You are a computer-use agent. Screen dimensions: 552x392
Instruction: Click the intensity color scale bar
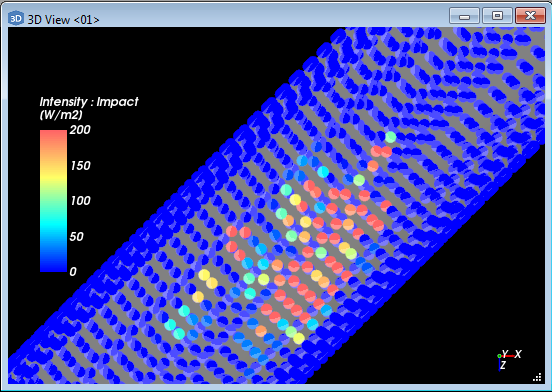click(x=53, y=201)
